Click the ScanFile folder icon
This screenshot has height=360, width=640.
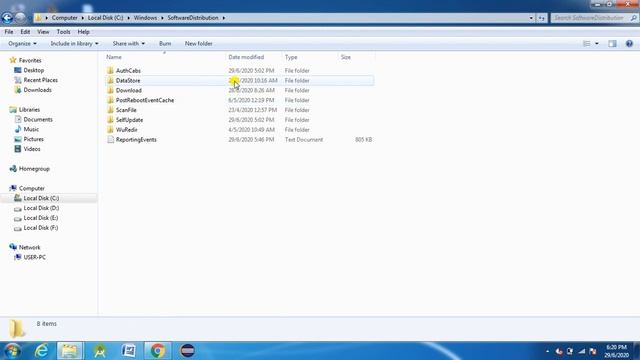click(x=110, y=110)
